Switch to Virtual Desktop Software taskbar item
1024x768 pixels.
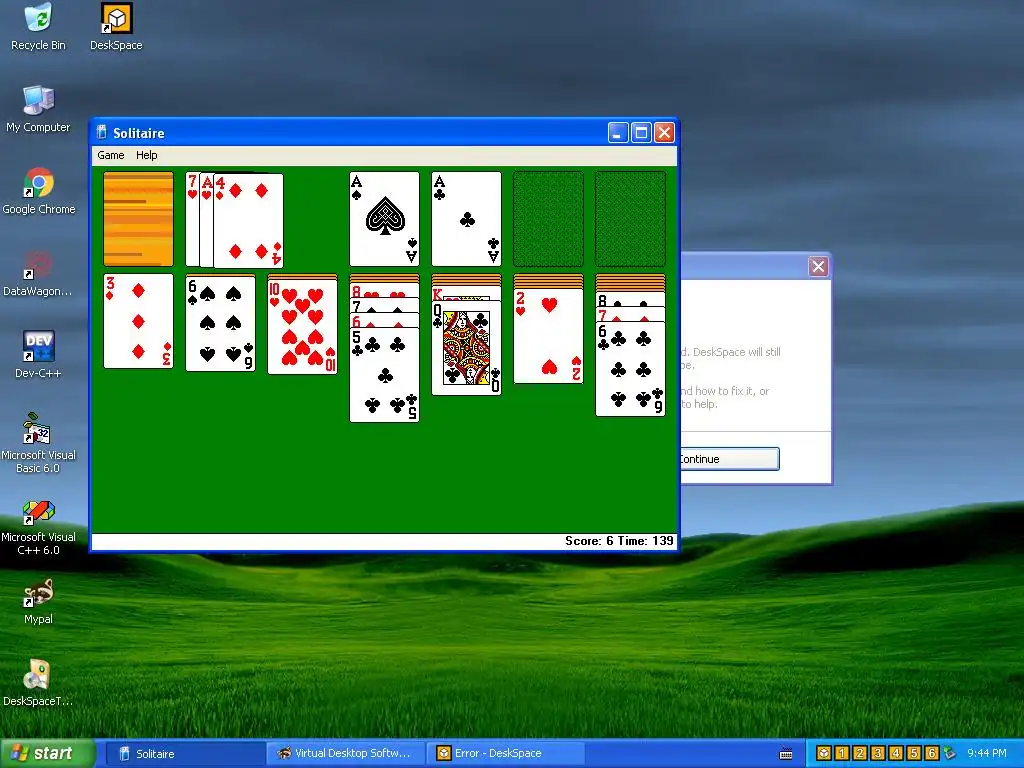[345, 754]
